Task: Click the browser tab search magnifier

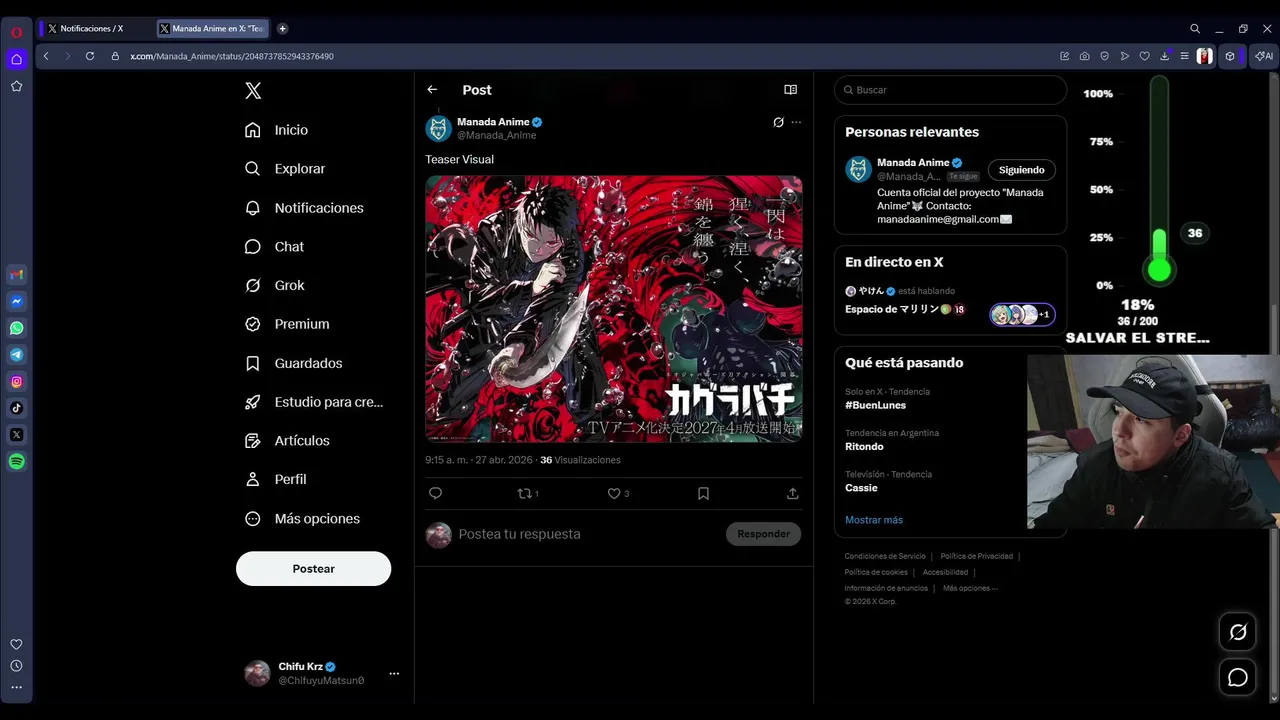Action: coord(1195,29)
